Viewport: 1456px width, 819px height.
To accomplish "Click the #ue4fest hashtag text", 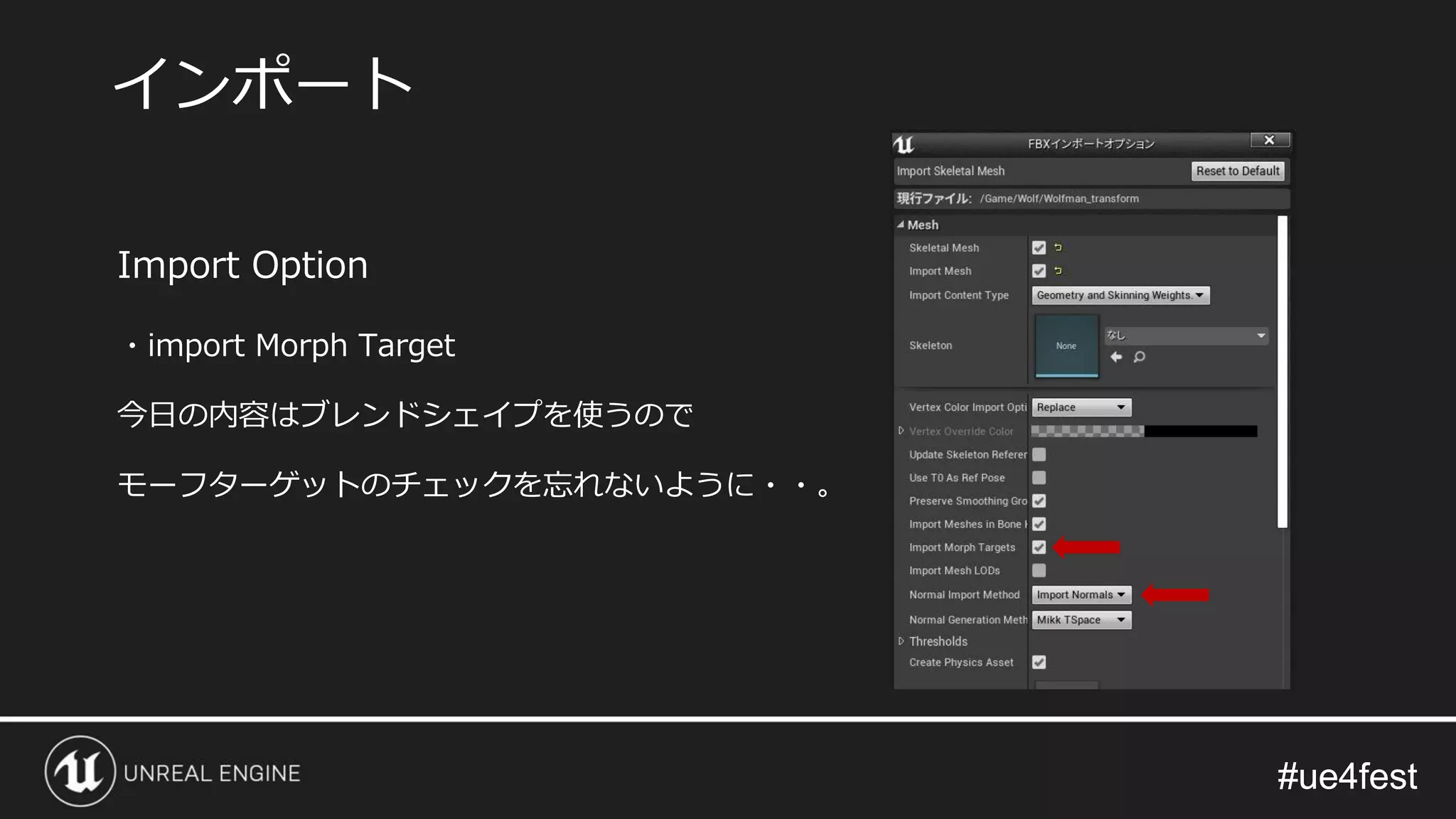I will (1347, 776).
